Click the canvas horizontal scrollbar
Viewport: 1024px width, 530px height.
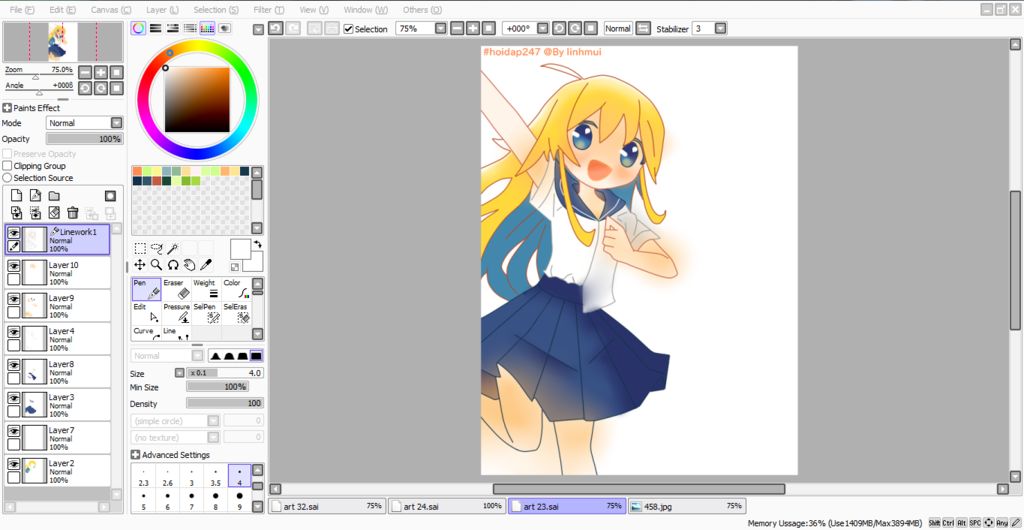point(639,489)
